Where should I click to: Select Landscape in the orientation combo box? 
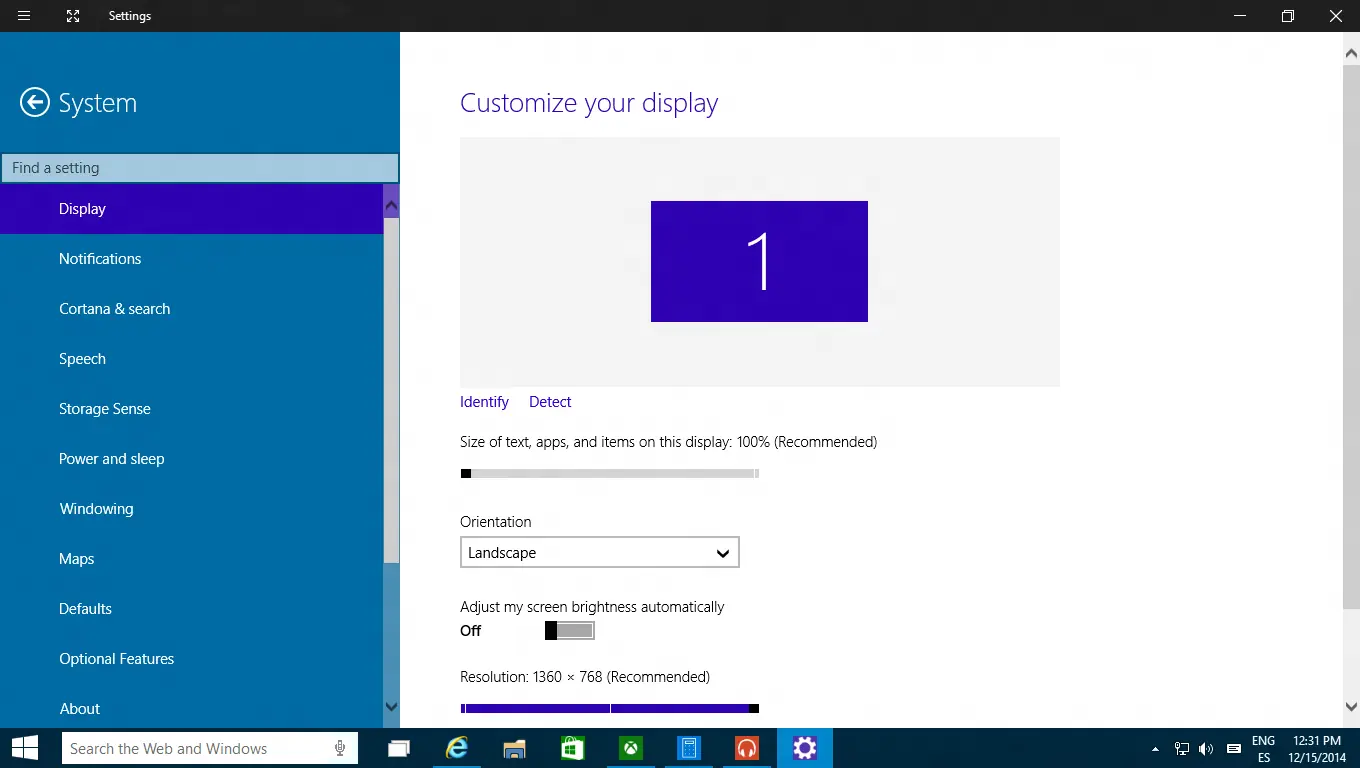point(600,552)
